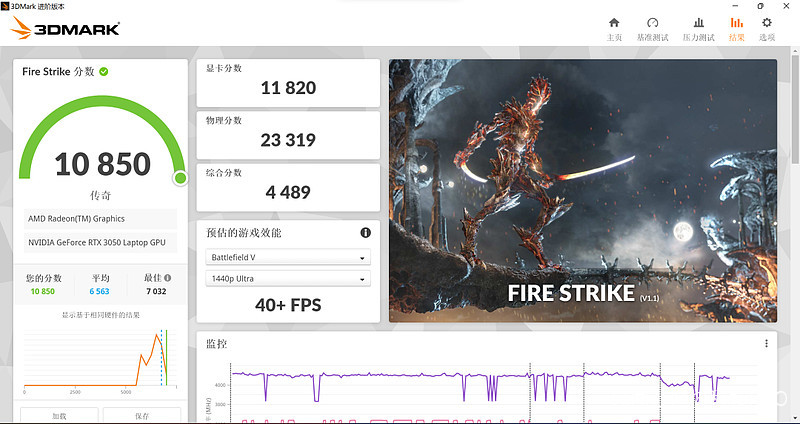Click the score gauge end knob
Screen dimensions: 800x424
[180, 178]
